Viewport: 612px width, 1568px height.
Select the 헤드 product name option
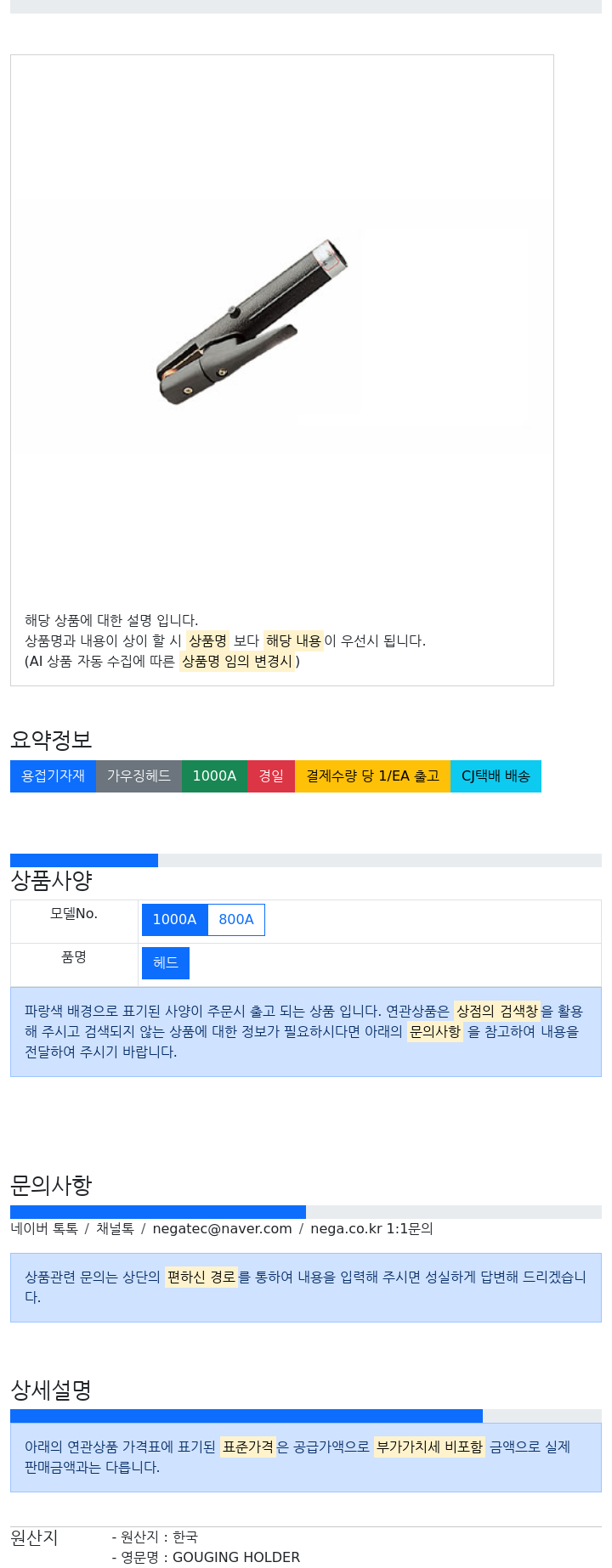click(166, 963)
